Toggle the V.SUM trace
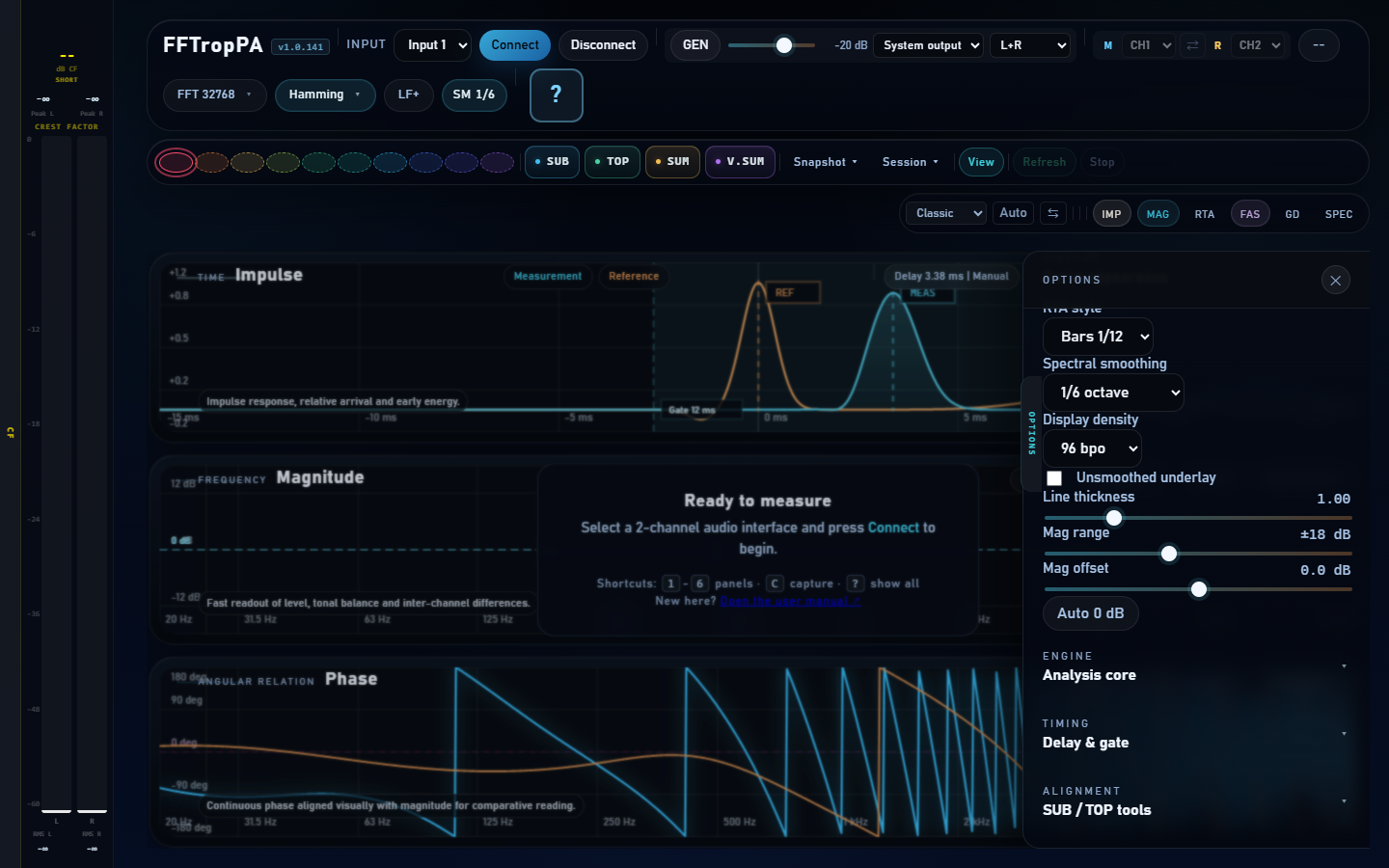 740,162
